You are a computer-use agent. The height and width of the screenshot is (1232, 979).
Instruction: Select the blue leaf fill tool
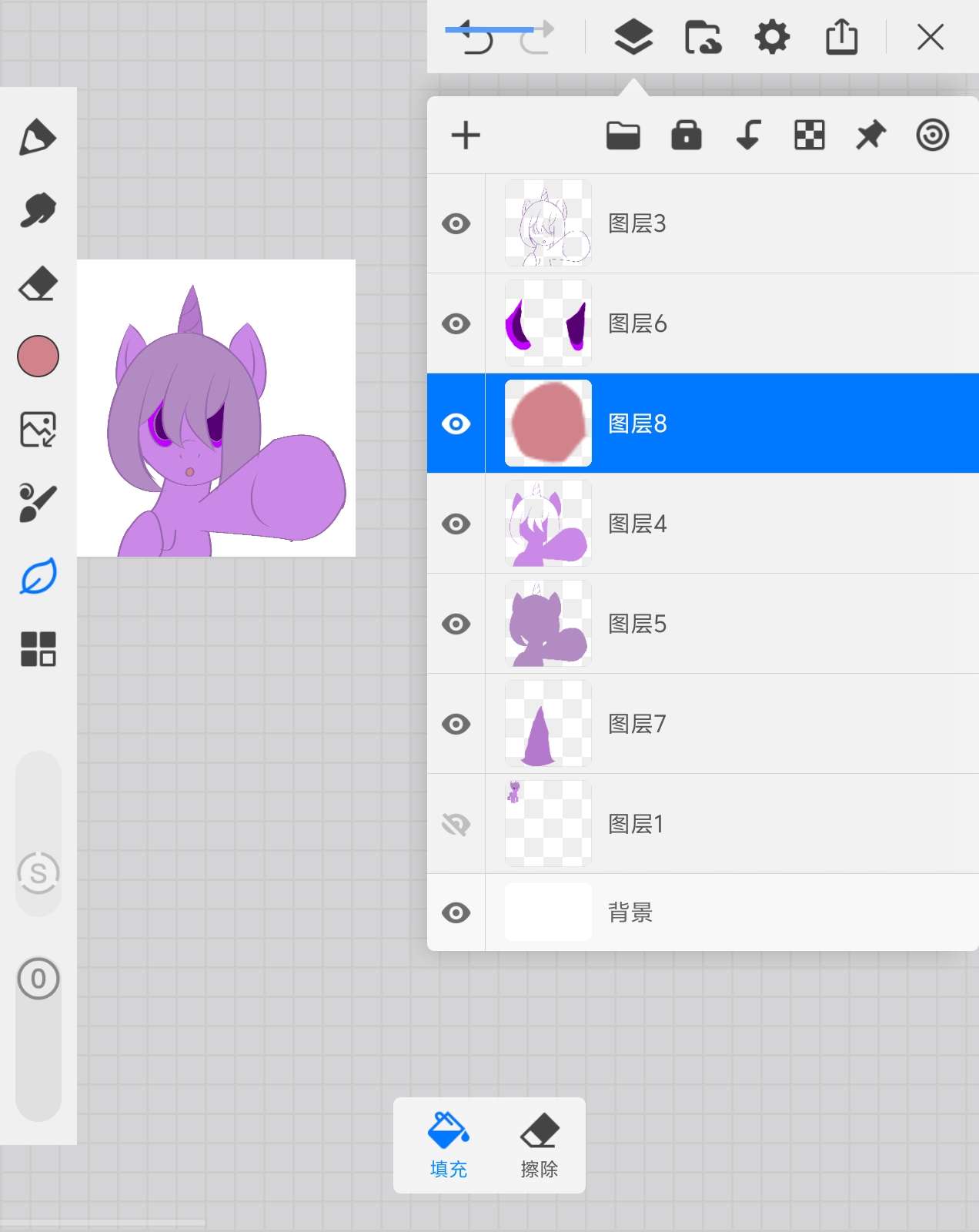(38, 576)
